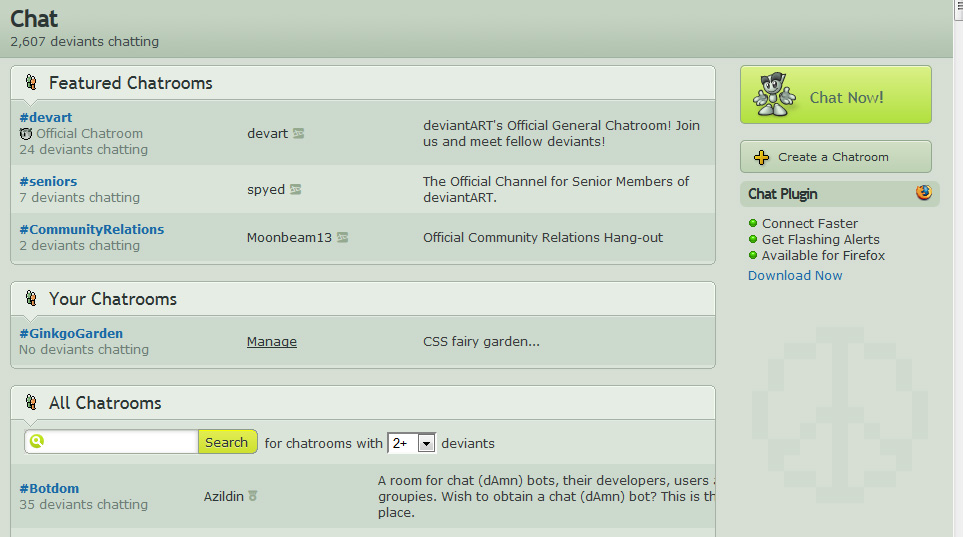The height and width of the screenshot is (537, 963).
Task: Click the 'CSS fairy garden...' description
Action: point(482,341)
